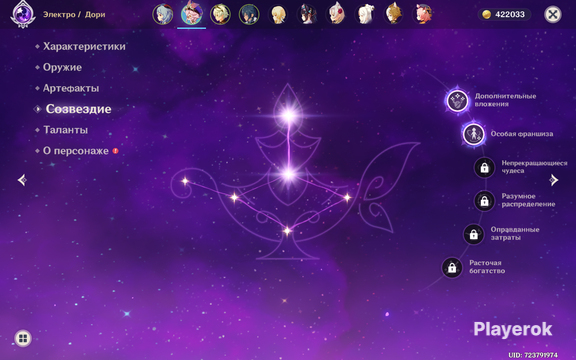Open the four-square grid menu icon

[23, 338]
